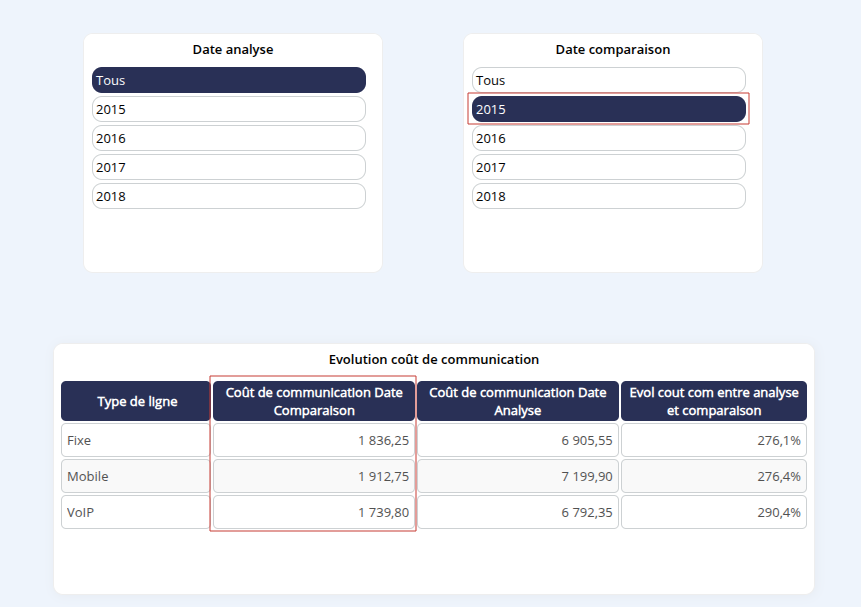Click 2015 in Date comparaison slicer

[x=609, y=109]
